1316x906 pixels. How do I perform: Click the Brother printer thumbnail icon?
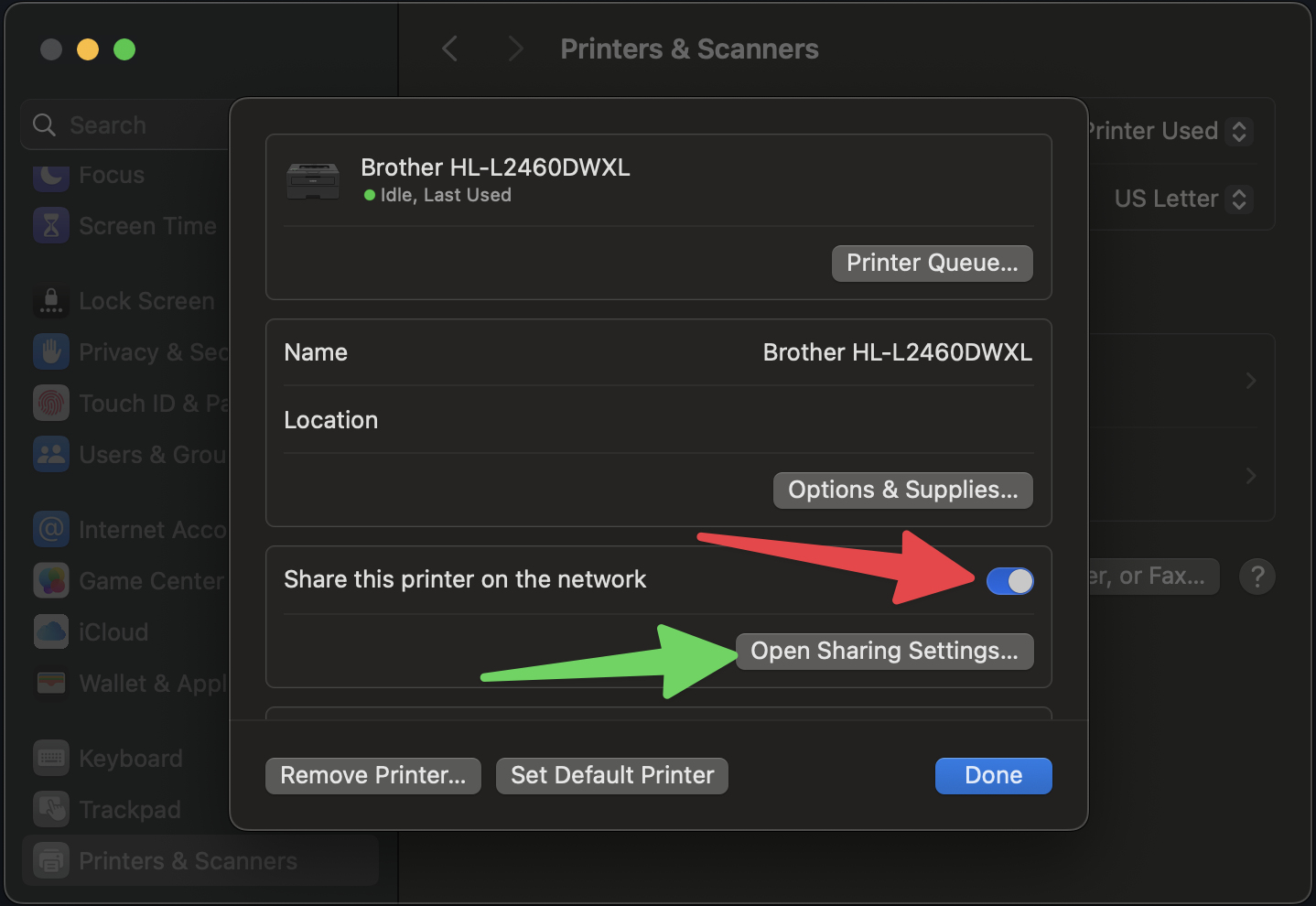coord(313,181)
